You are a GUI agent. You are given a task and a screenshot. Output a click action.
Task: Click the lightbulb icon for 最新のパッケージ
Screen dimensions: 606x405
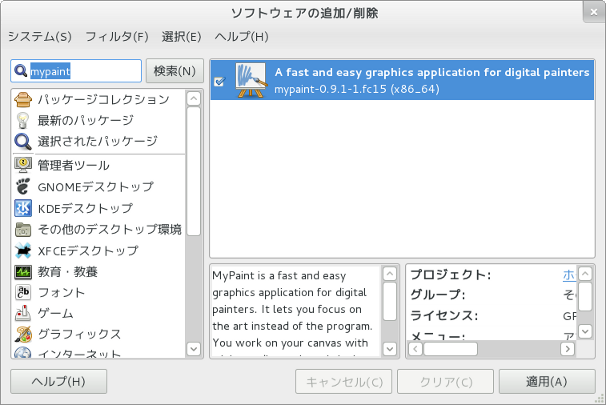tap(23, 121)
